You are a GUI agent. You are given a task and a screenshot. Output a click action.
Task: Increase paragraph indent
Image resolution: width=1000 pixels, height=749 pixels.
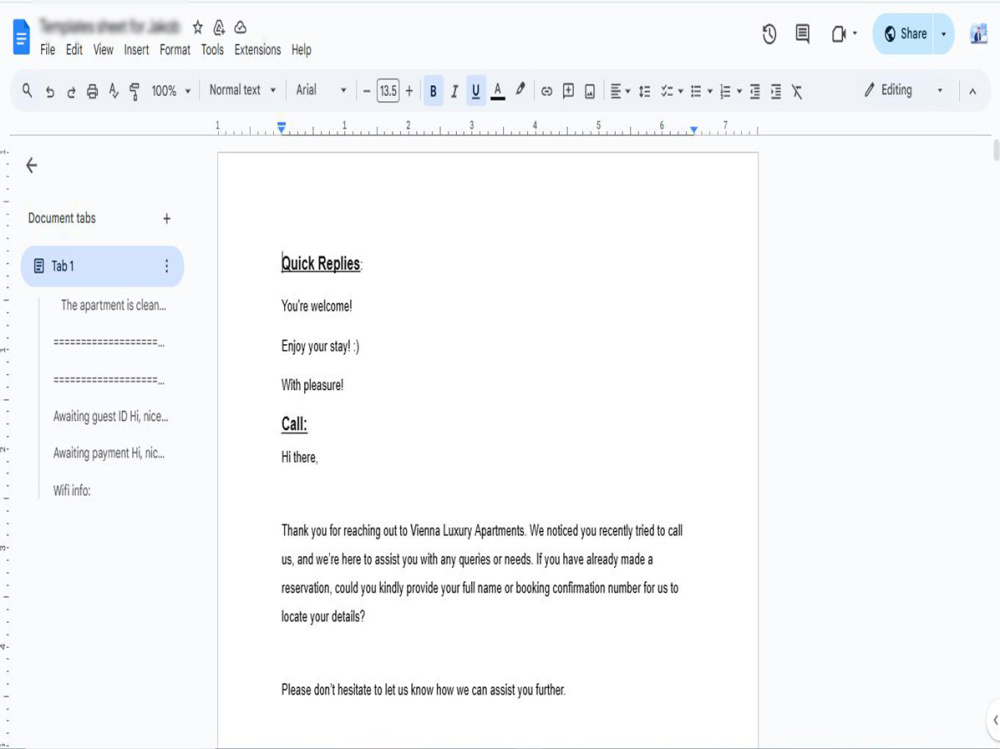pos(776,91)
